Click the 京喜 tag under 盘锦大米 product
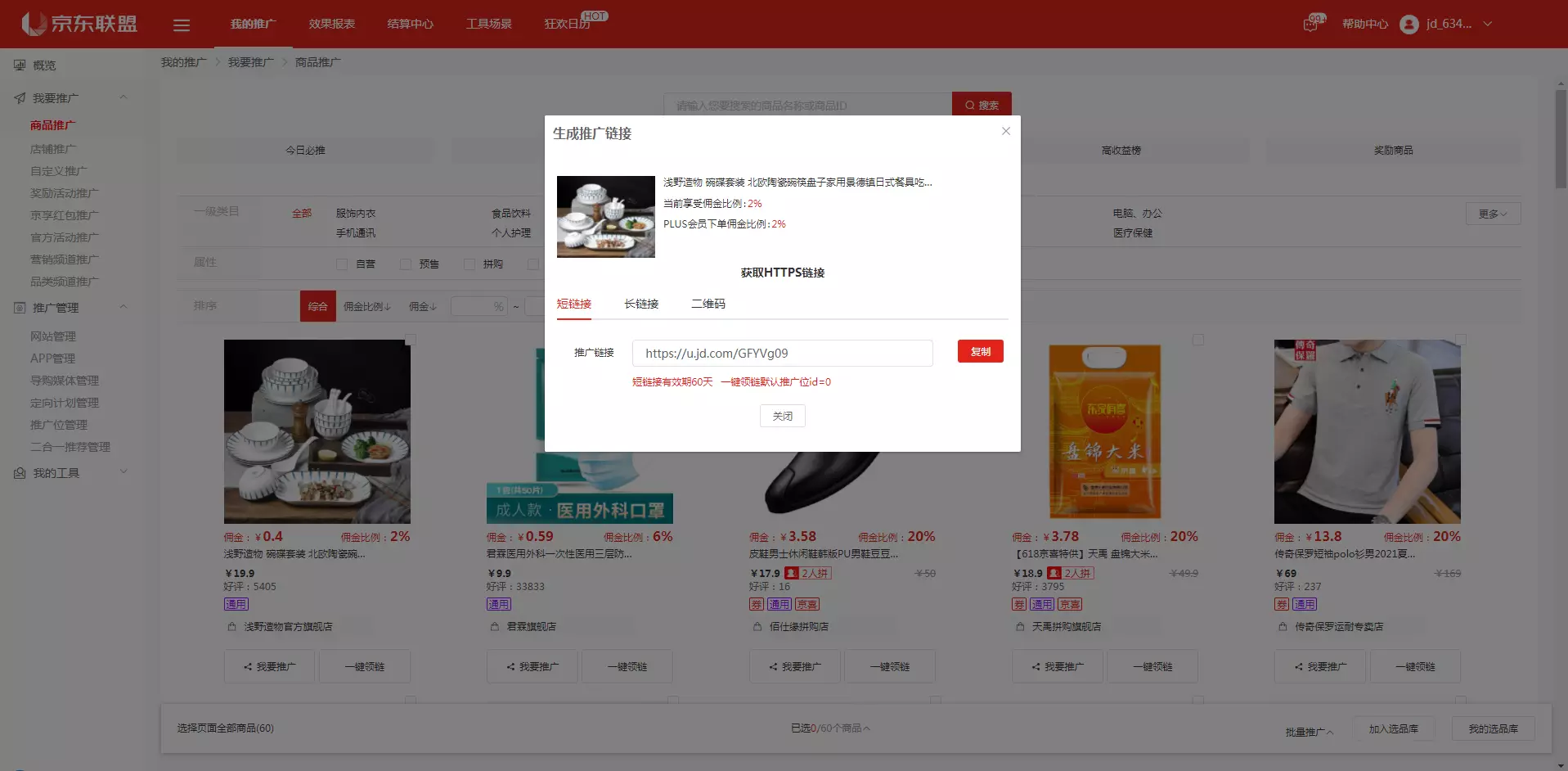 tap(1070, 604)
